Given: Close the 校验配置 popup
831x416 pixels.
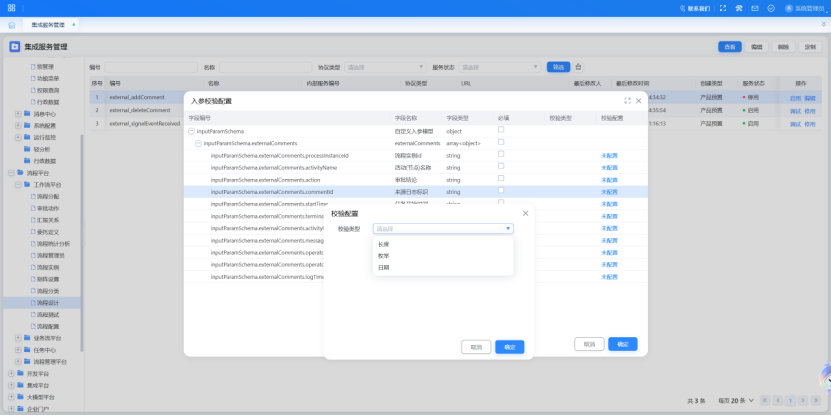Looking at the screenshot, I should (x=525, y=213).
